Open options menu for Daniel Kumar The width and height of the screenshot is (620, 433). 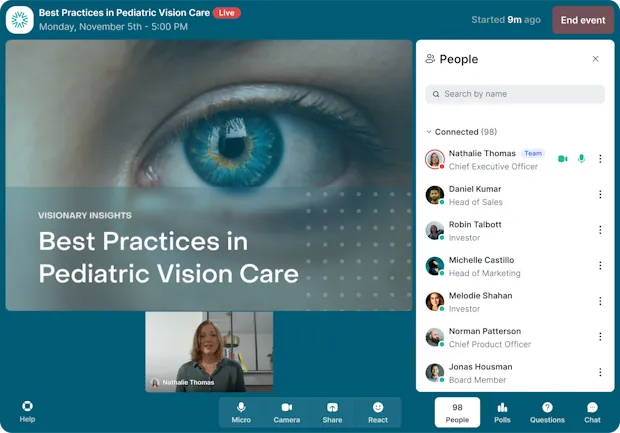click(x=600, y=194)
